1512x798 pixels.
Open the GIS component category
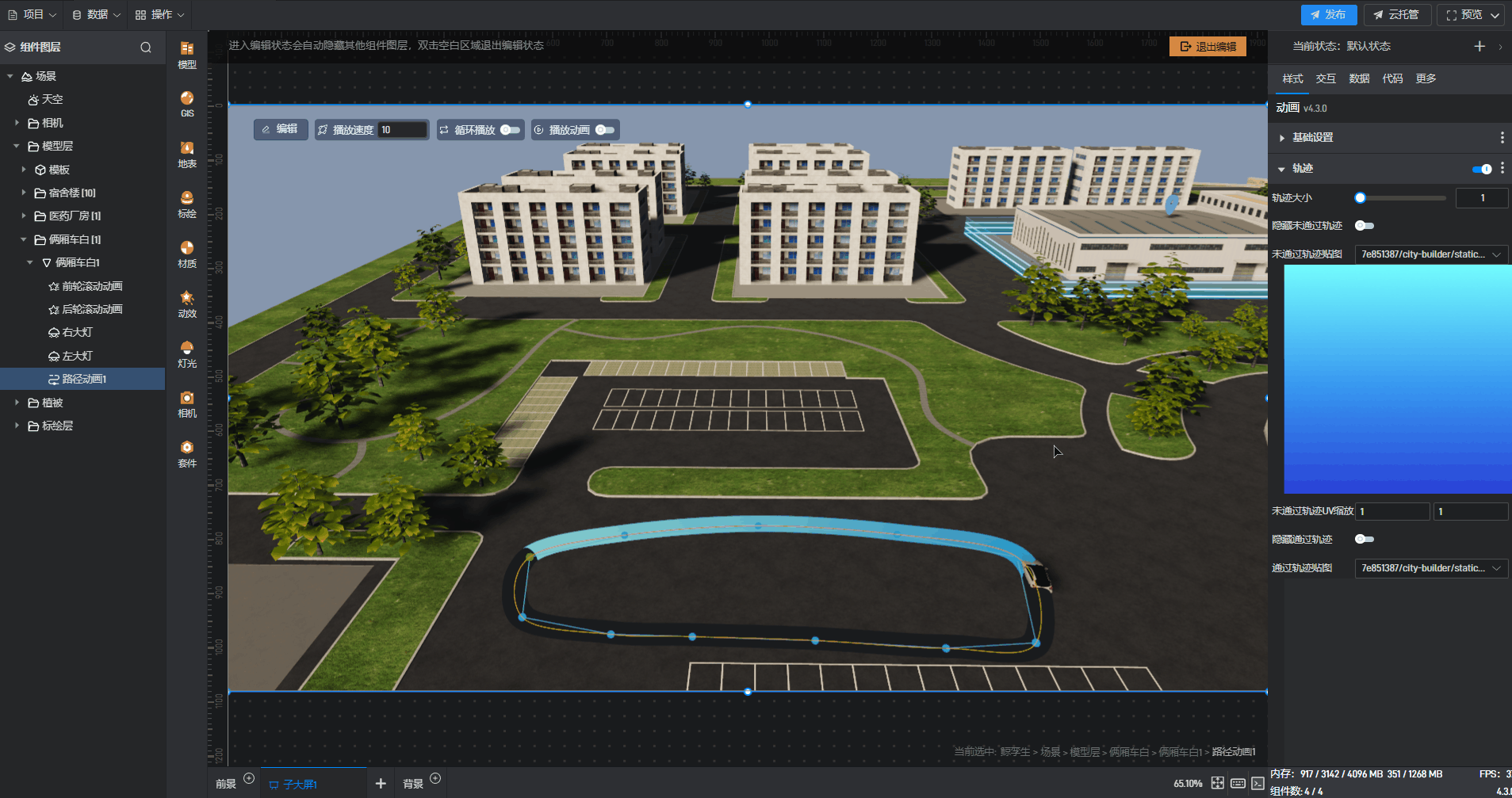point(187,104)
